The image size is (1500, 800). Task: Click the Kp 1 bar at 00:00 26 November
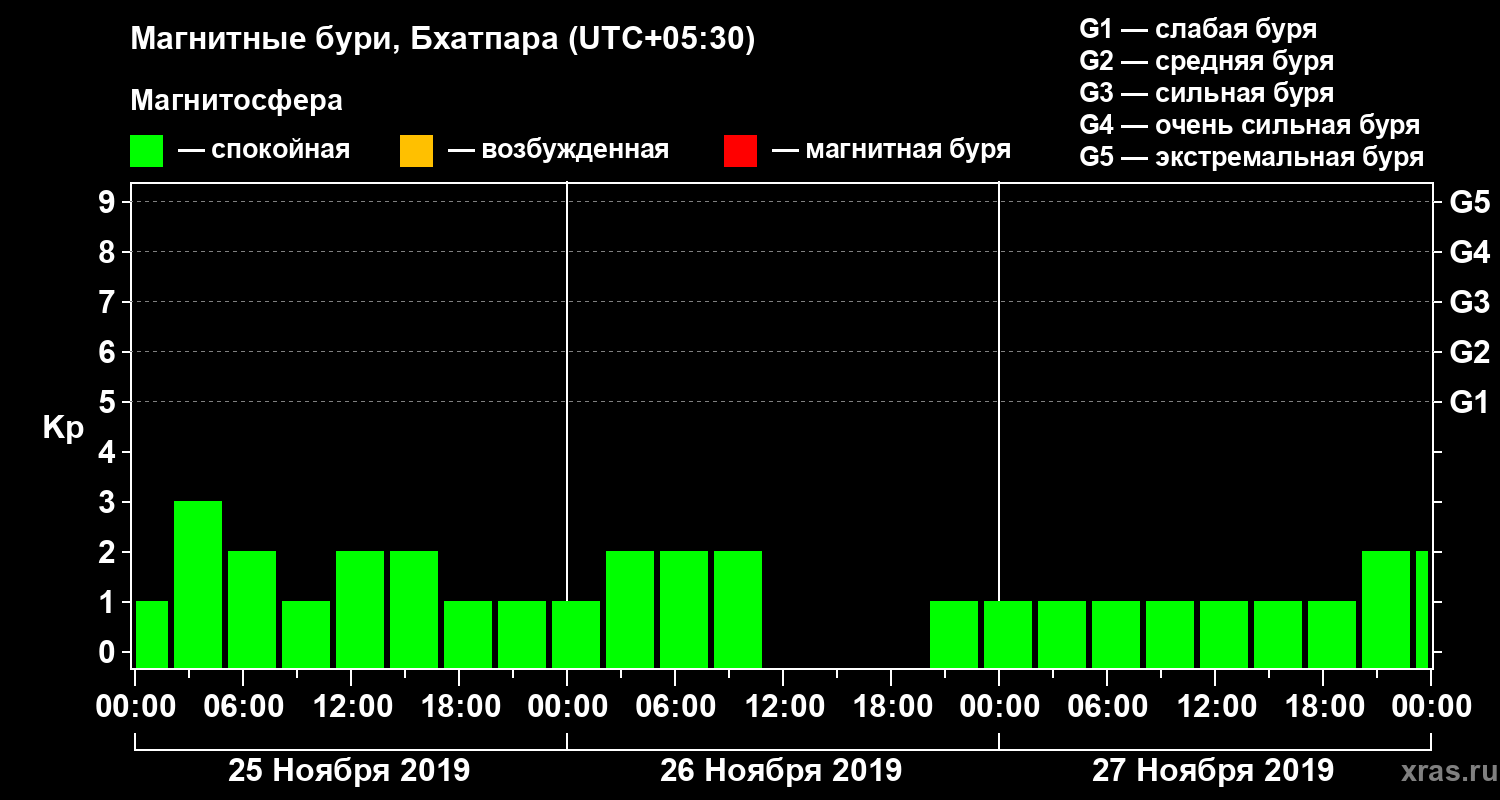[576, 634]
